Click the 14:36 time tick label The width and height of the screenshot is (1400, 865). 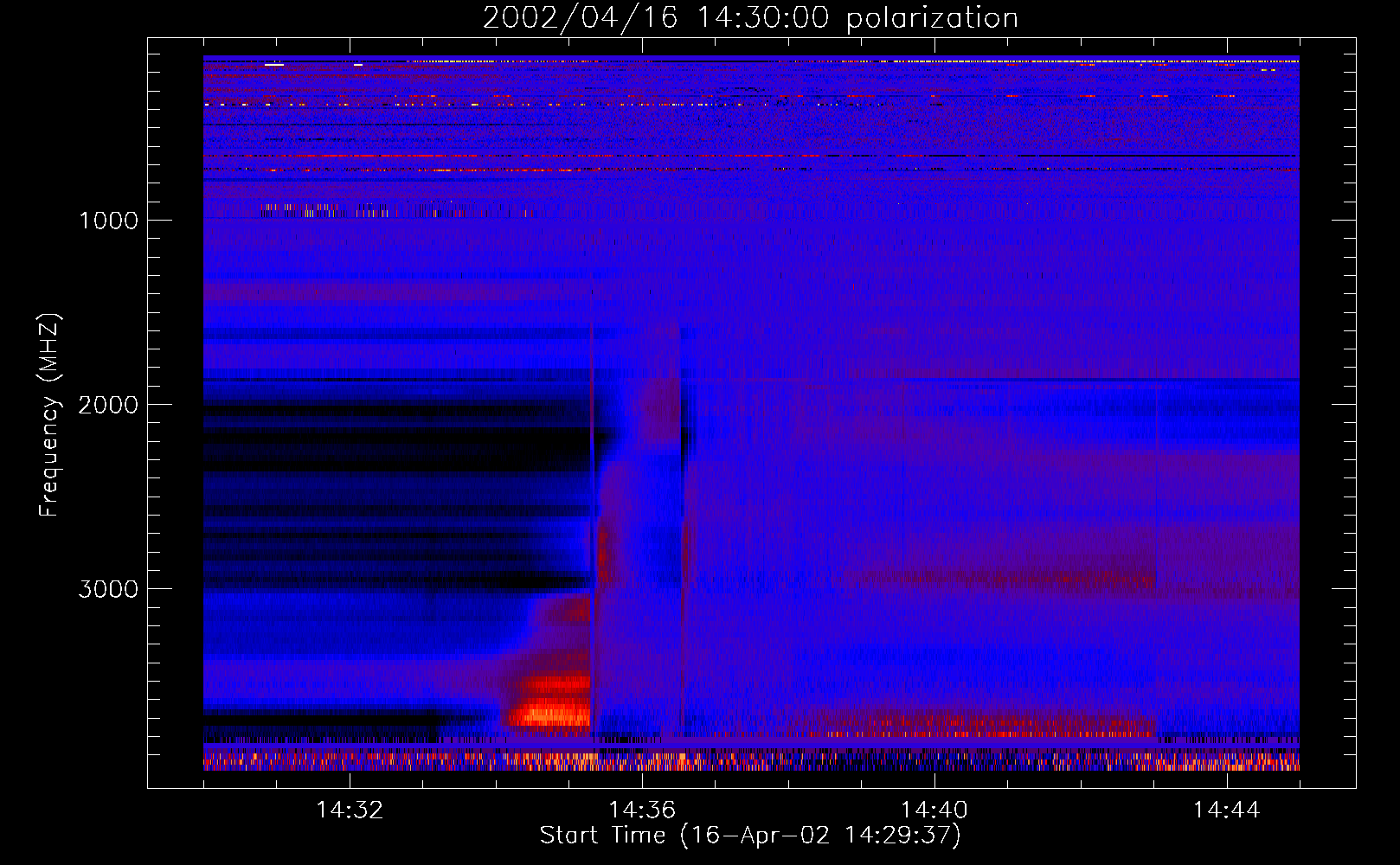[x=642, y=811]
